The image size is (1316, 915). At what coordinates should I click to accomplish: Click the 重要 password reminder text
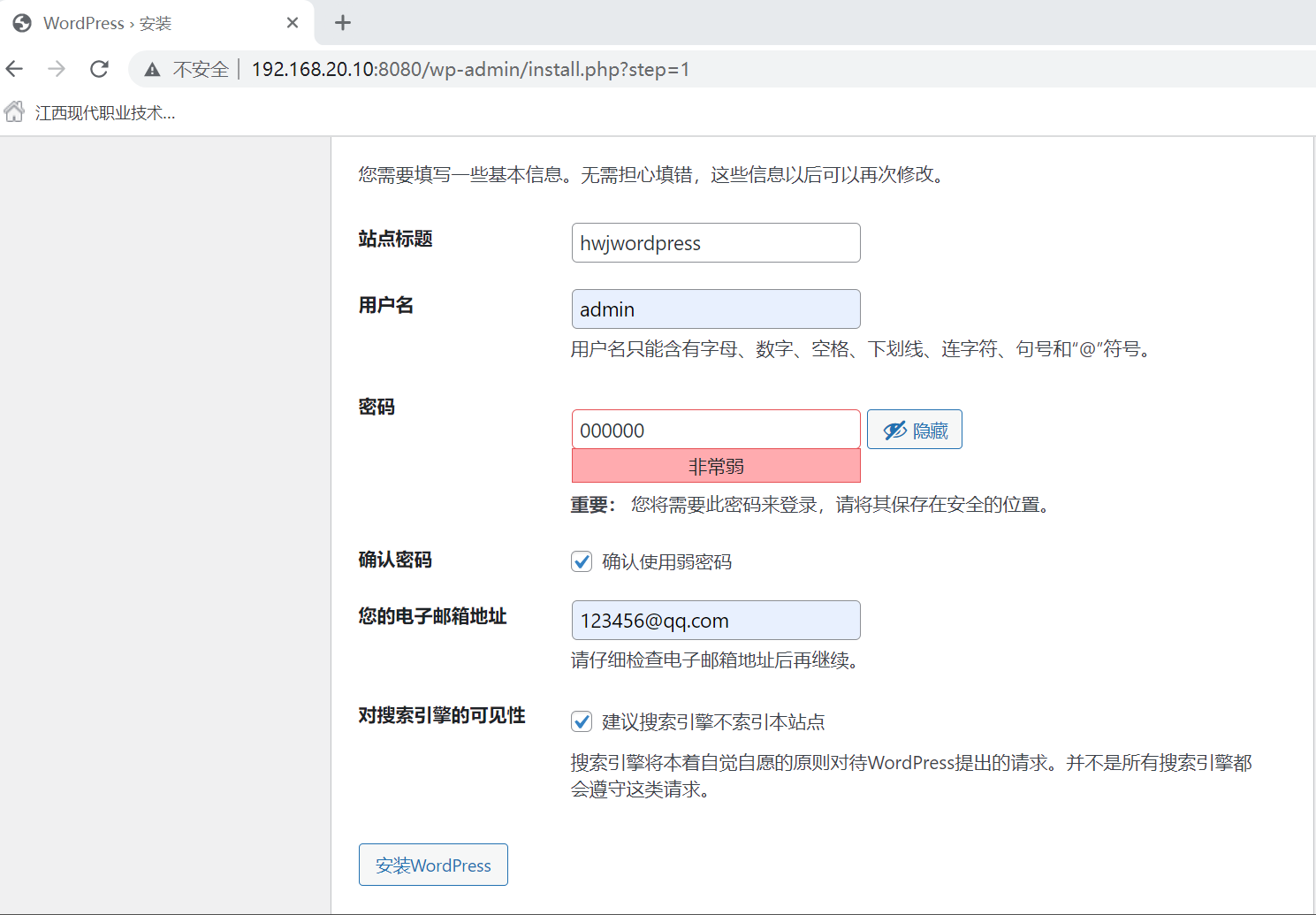coord(811,505)
